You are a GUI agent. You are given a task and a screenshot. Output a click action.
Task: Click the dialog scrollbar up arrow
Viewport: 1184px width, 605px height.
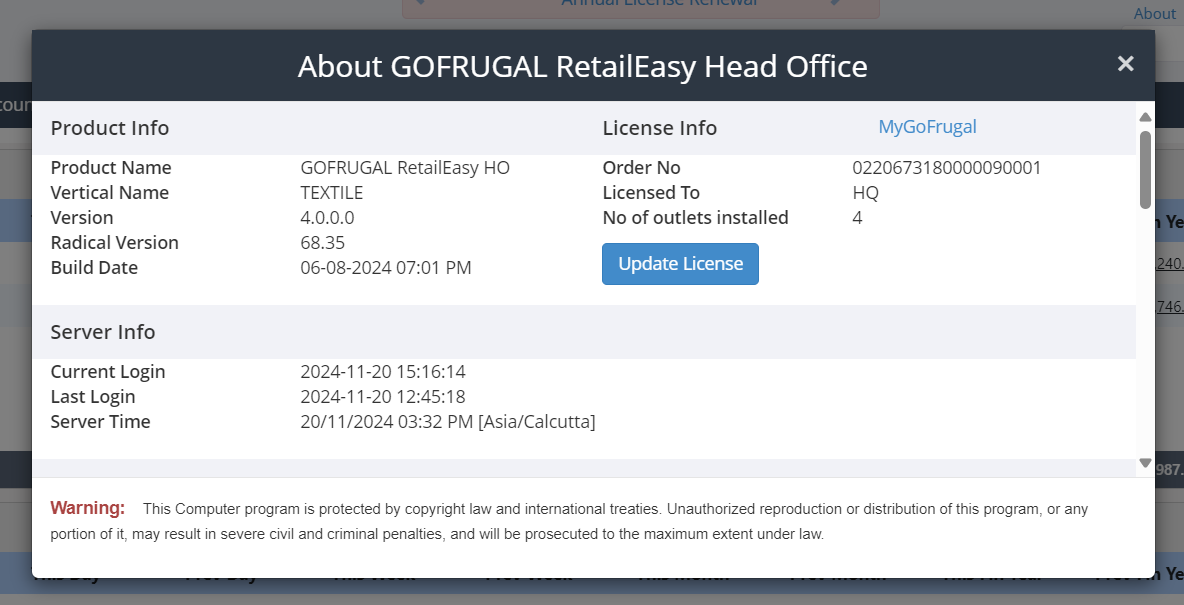1145,117
